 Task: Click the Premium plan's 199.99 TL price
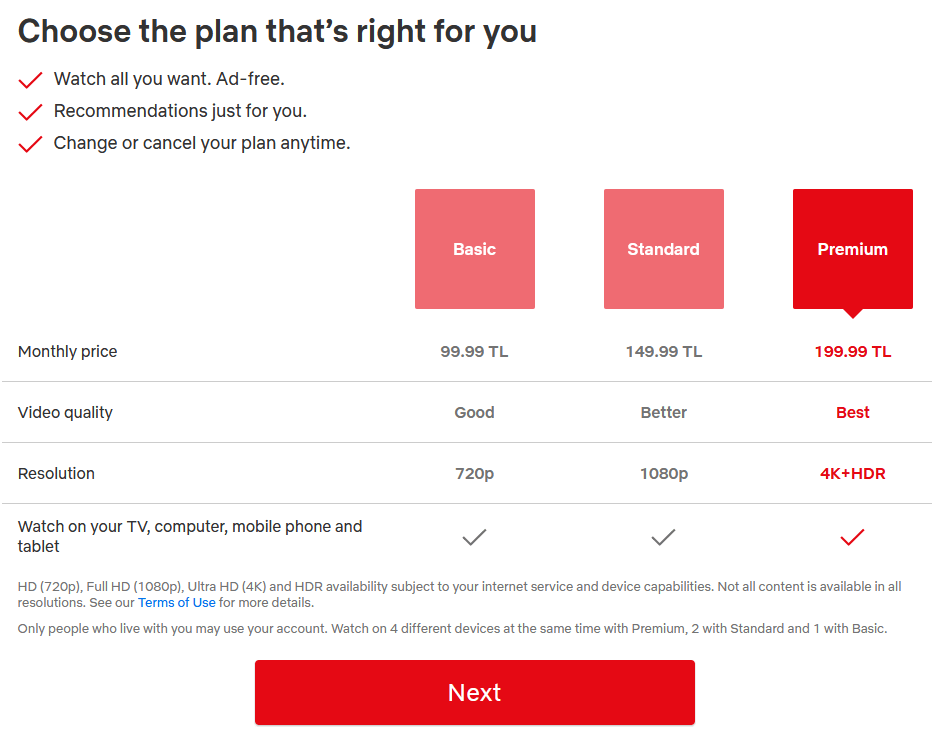pyautogui.click(x=852, y=351)
